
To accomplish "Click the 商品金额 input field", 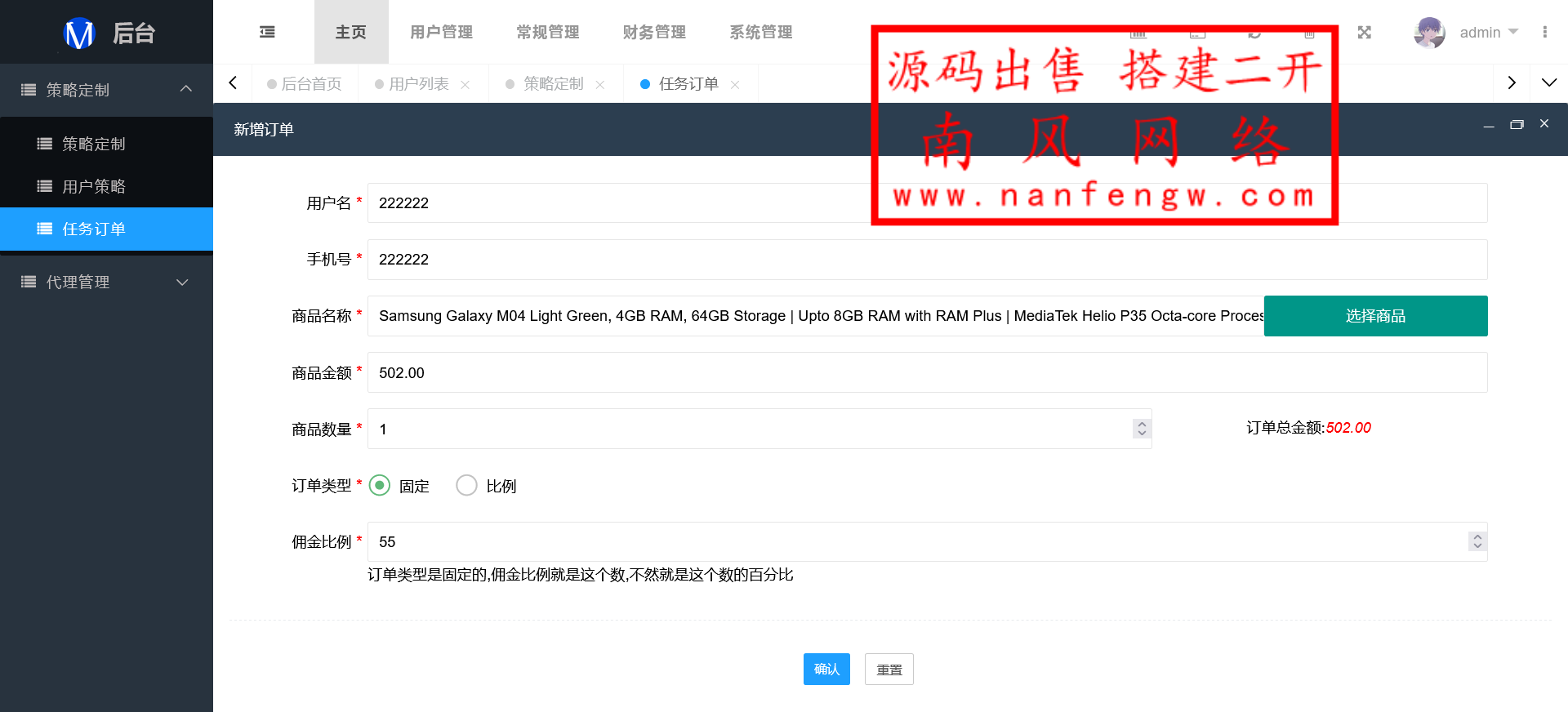I will coord(927,373).
